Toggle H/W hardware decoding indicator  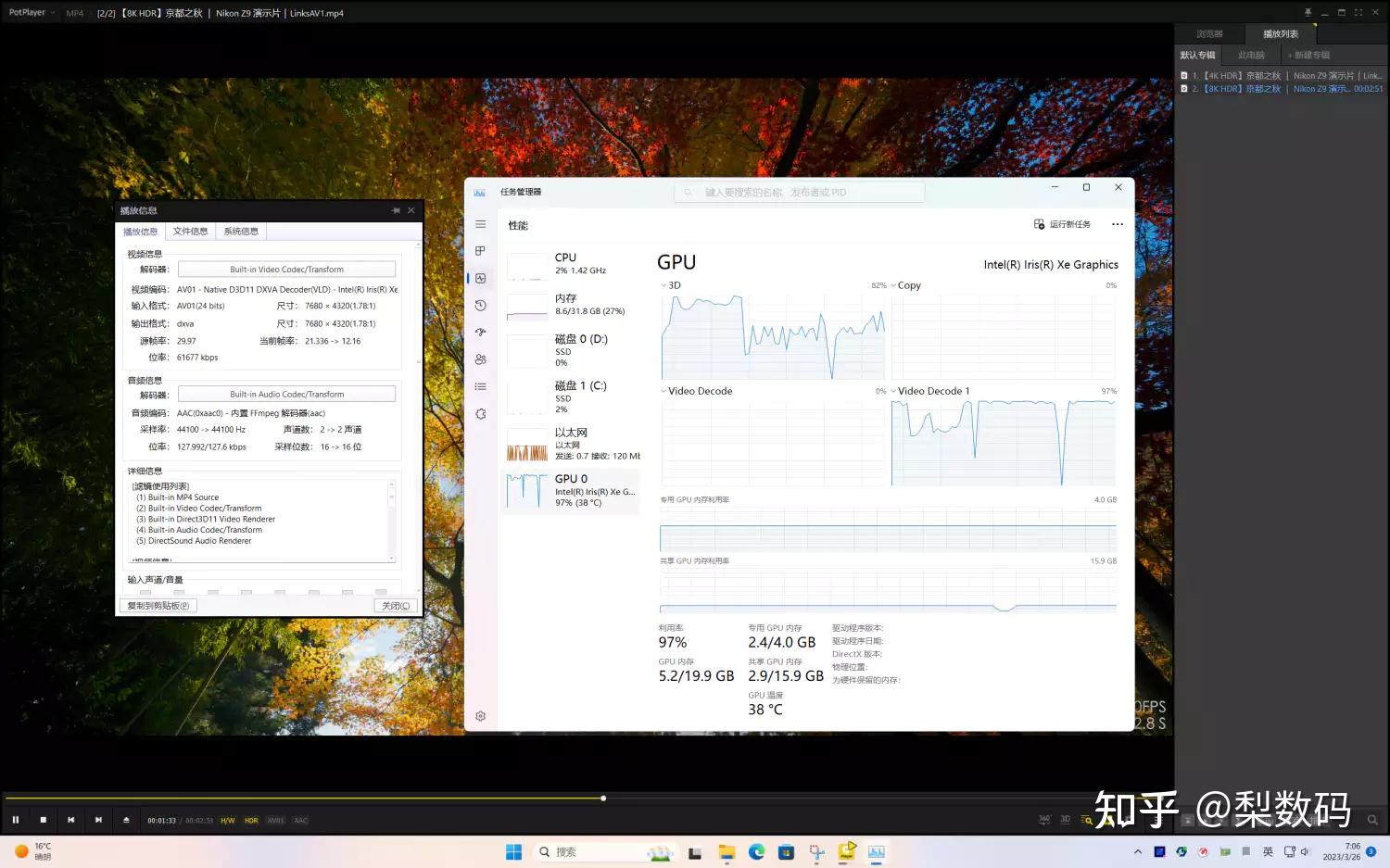coord(227,820)
